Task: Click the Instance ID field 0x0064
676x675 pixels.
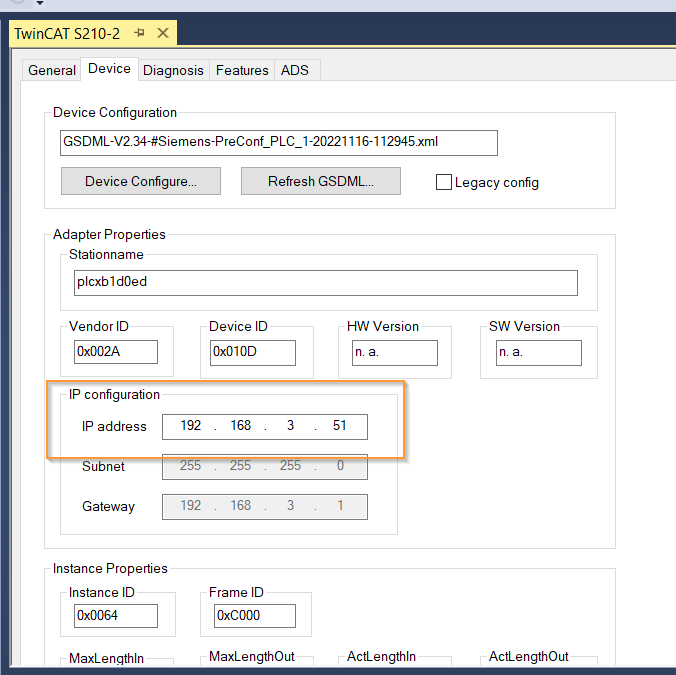Action: coord(116,616)
